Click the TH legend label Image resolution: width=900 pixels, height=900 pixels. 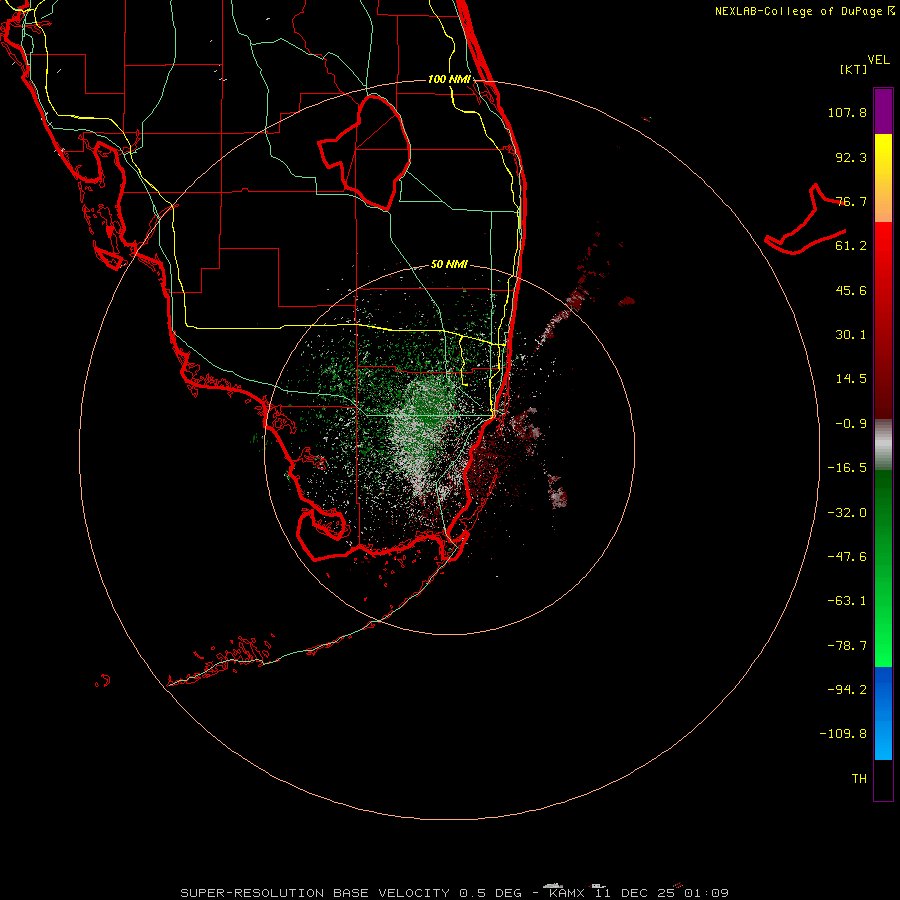pyautogui.click(x=859, y=779)
